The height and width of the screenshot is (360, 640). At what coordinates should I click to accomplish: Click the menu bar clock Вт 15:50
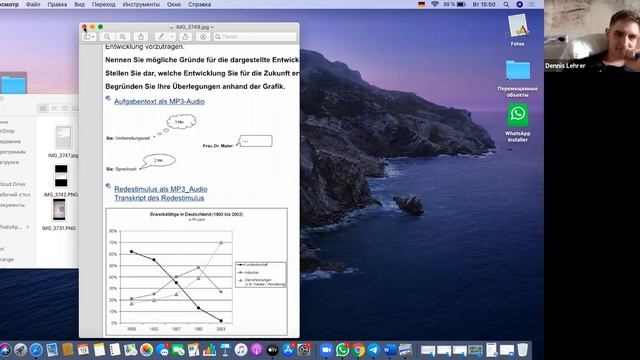(484, 4)
